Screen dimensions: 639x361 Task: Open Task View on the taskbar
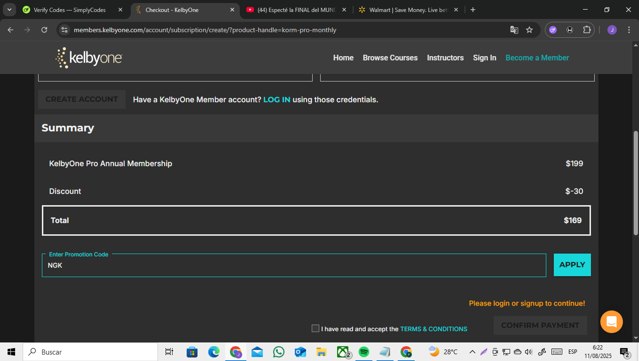[x=169, y=352]
